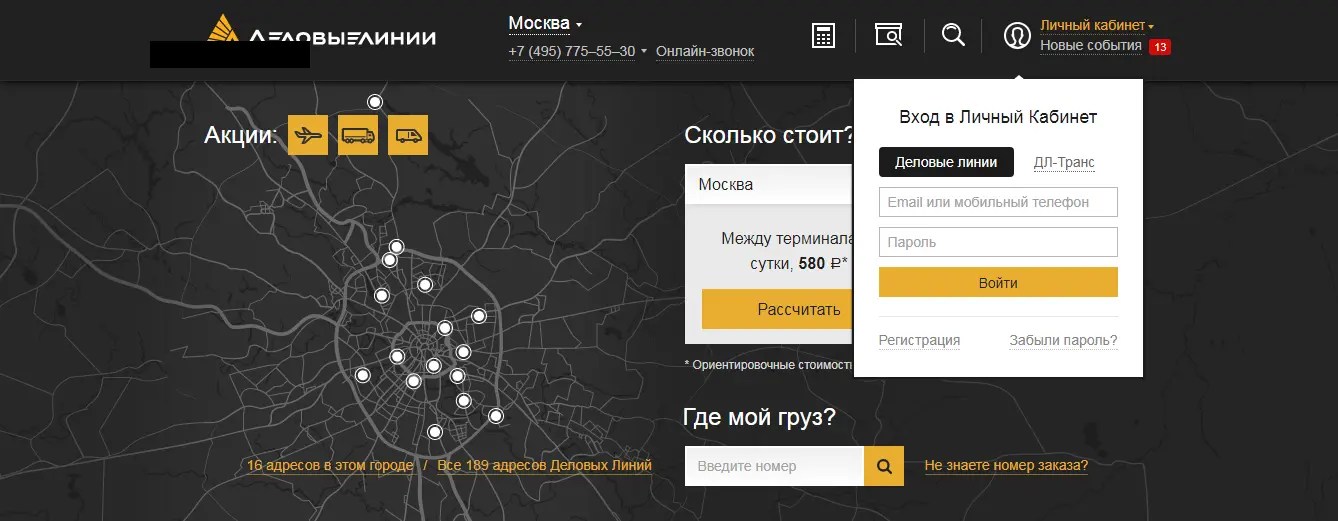Focus the Email или мобильный телефон field
Screen dimensions: 1338x521
(997, 202)
